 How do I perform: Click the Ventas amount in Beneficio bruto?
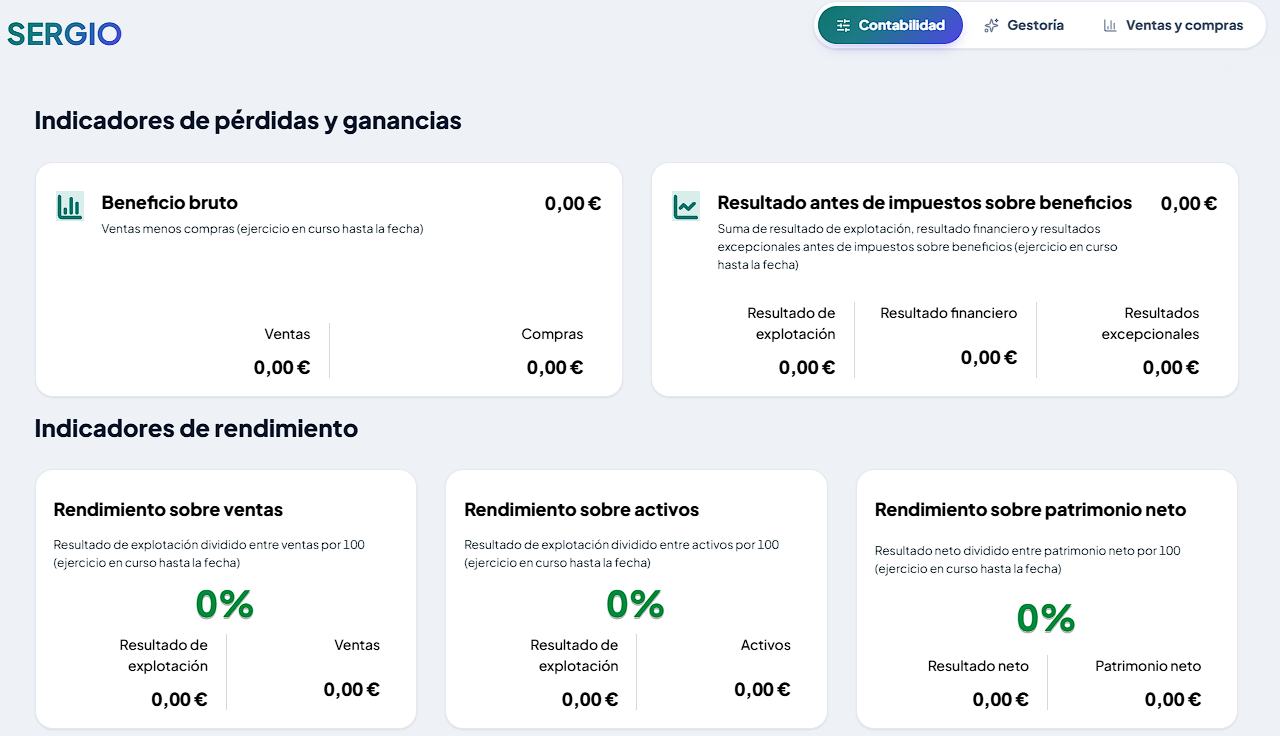tap(282, 367)
